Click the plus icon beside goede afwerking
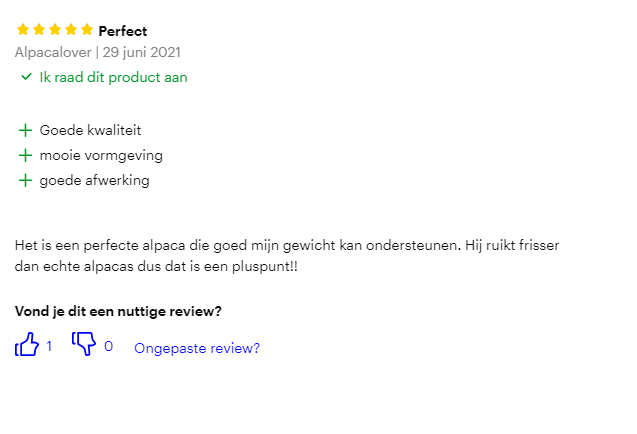The image size is (637, 434). tap(25, 181)
